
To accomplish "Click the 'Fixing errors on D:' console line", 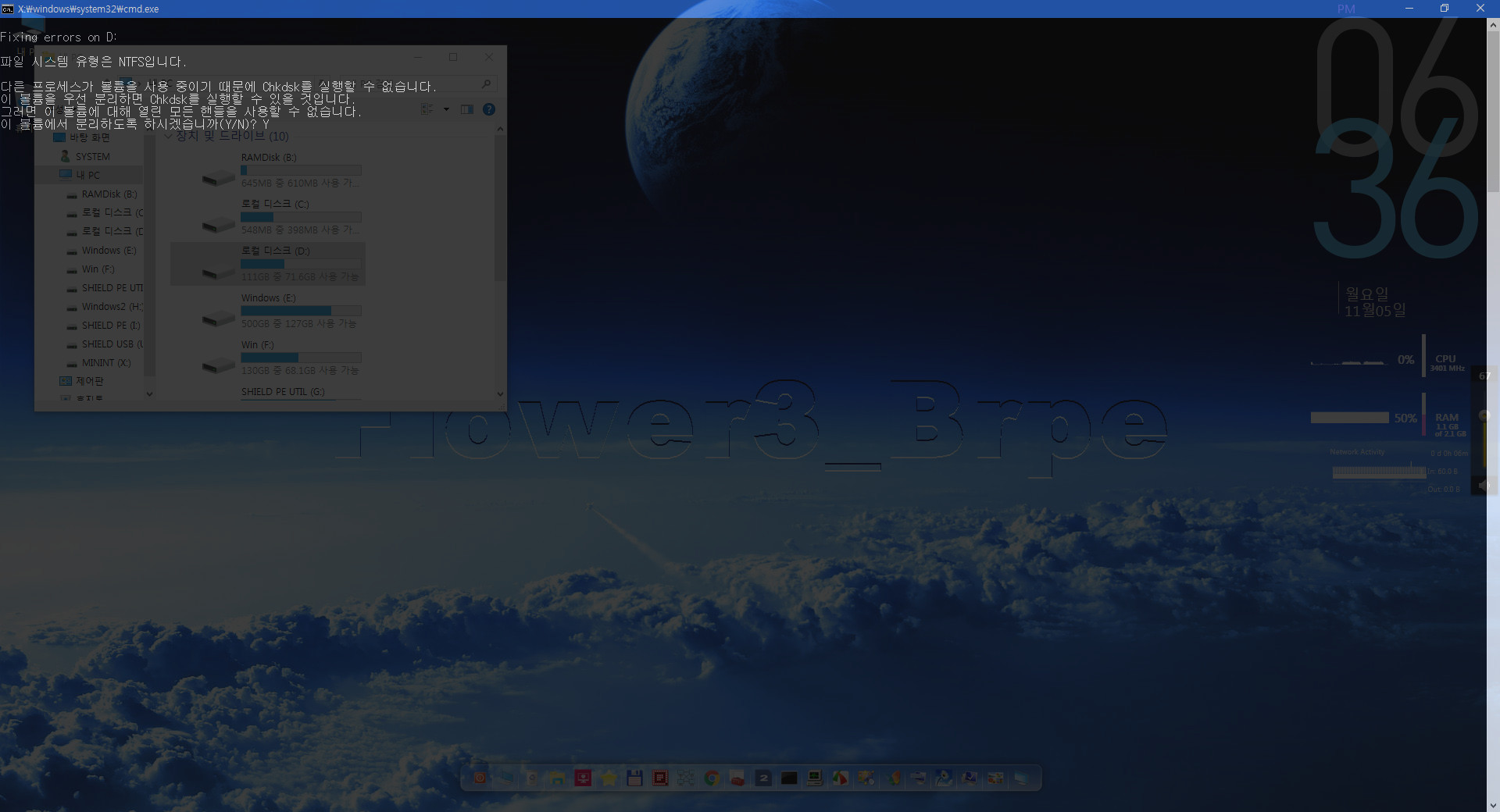I will (59, 37).
